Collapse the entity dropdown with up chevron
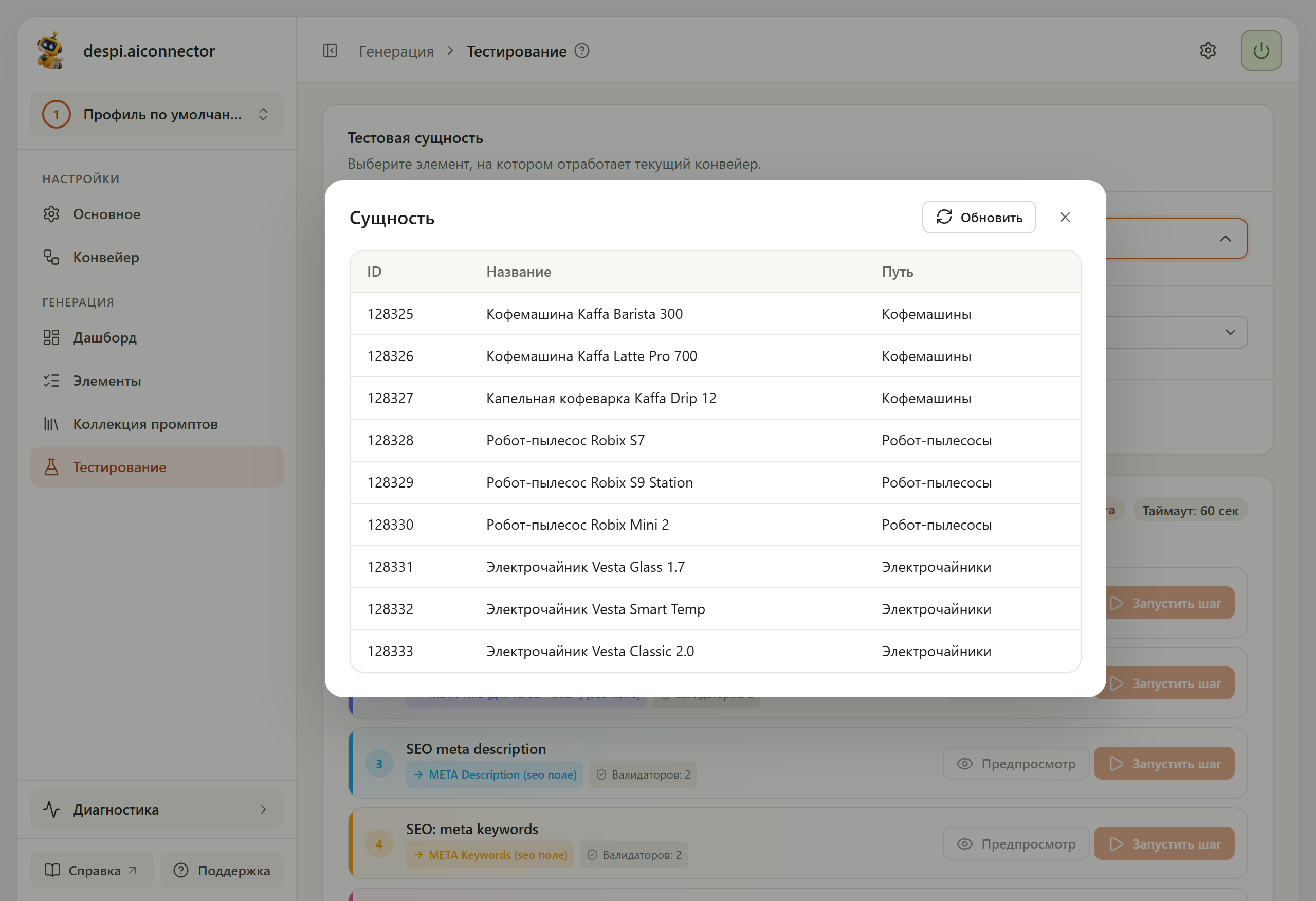 point(1225,239)
